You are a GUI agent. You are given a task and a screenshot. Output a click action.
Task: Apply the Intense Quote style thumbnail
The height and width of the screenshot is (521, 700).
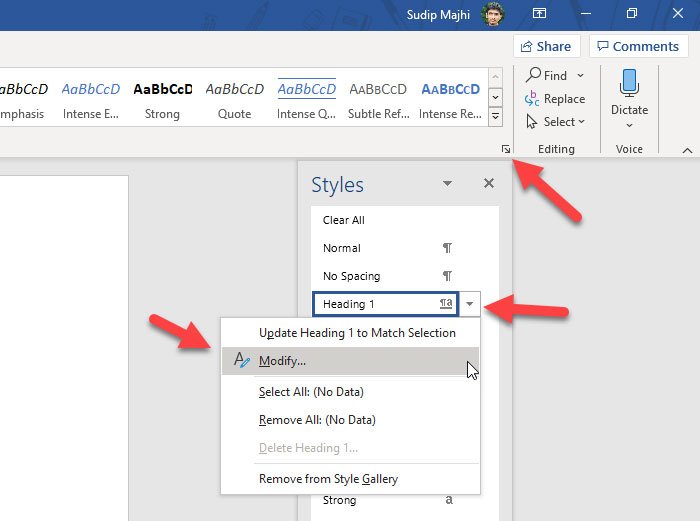click(x=307, y=98)
